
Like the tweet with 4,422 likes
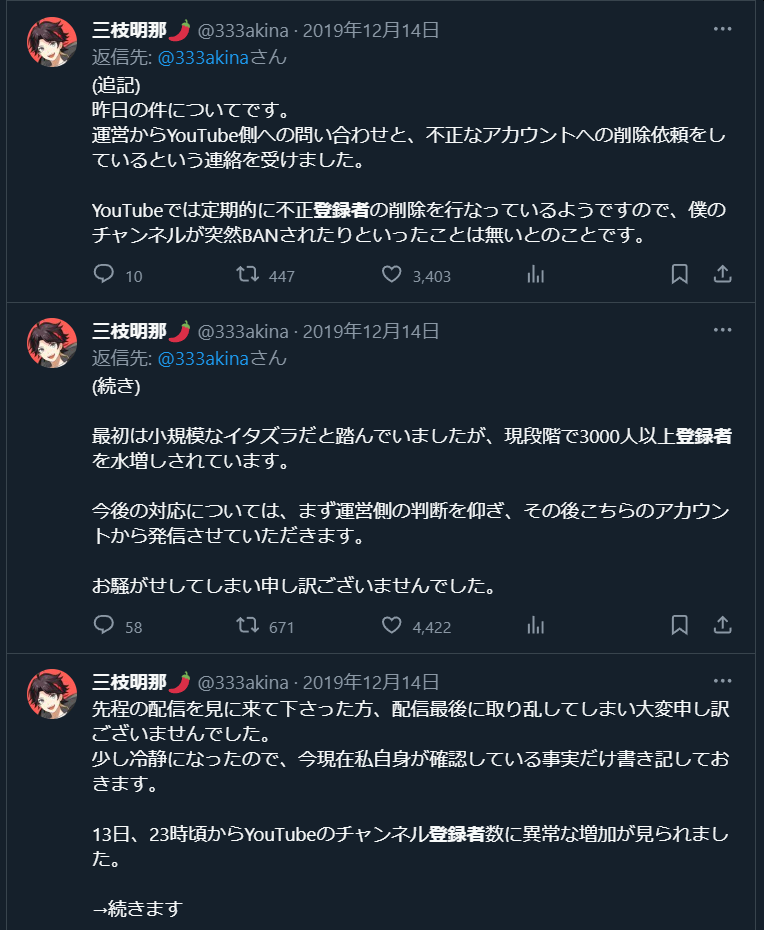coord(392,626)
